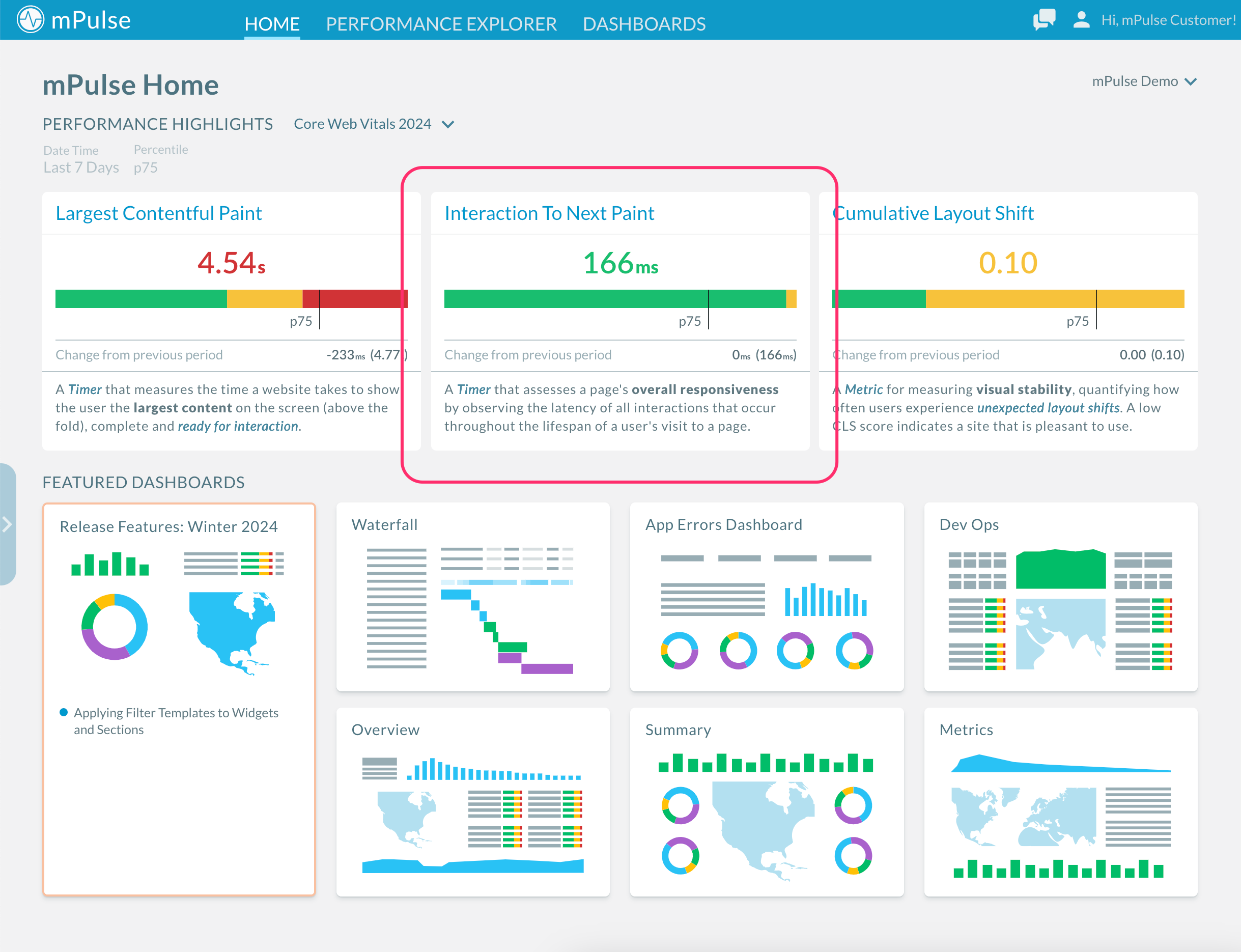Click Hi, mPulse Customer! greeting
Screen dimensions: 1241x952
pos(1168,20)
